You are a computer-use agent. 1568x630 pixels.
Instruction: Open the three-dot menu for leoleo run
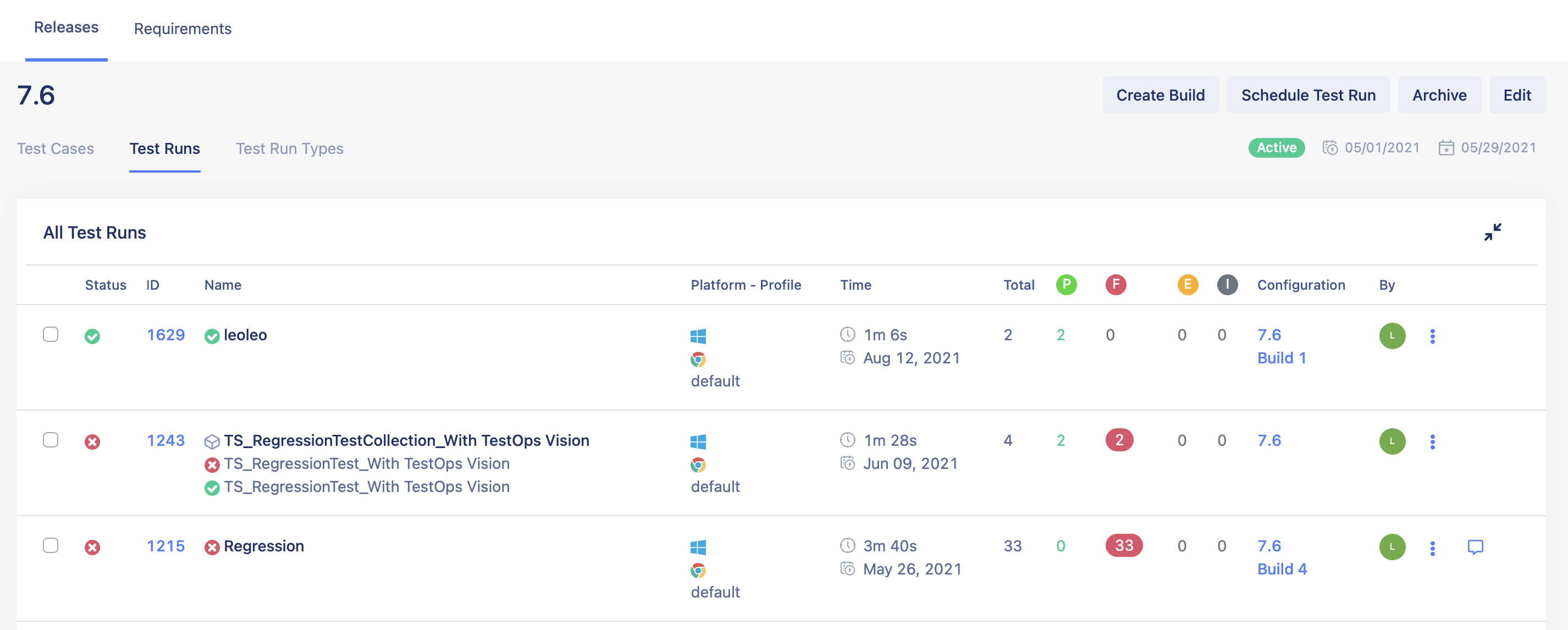coord(1433,335)
